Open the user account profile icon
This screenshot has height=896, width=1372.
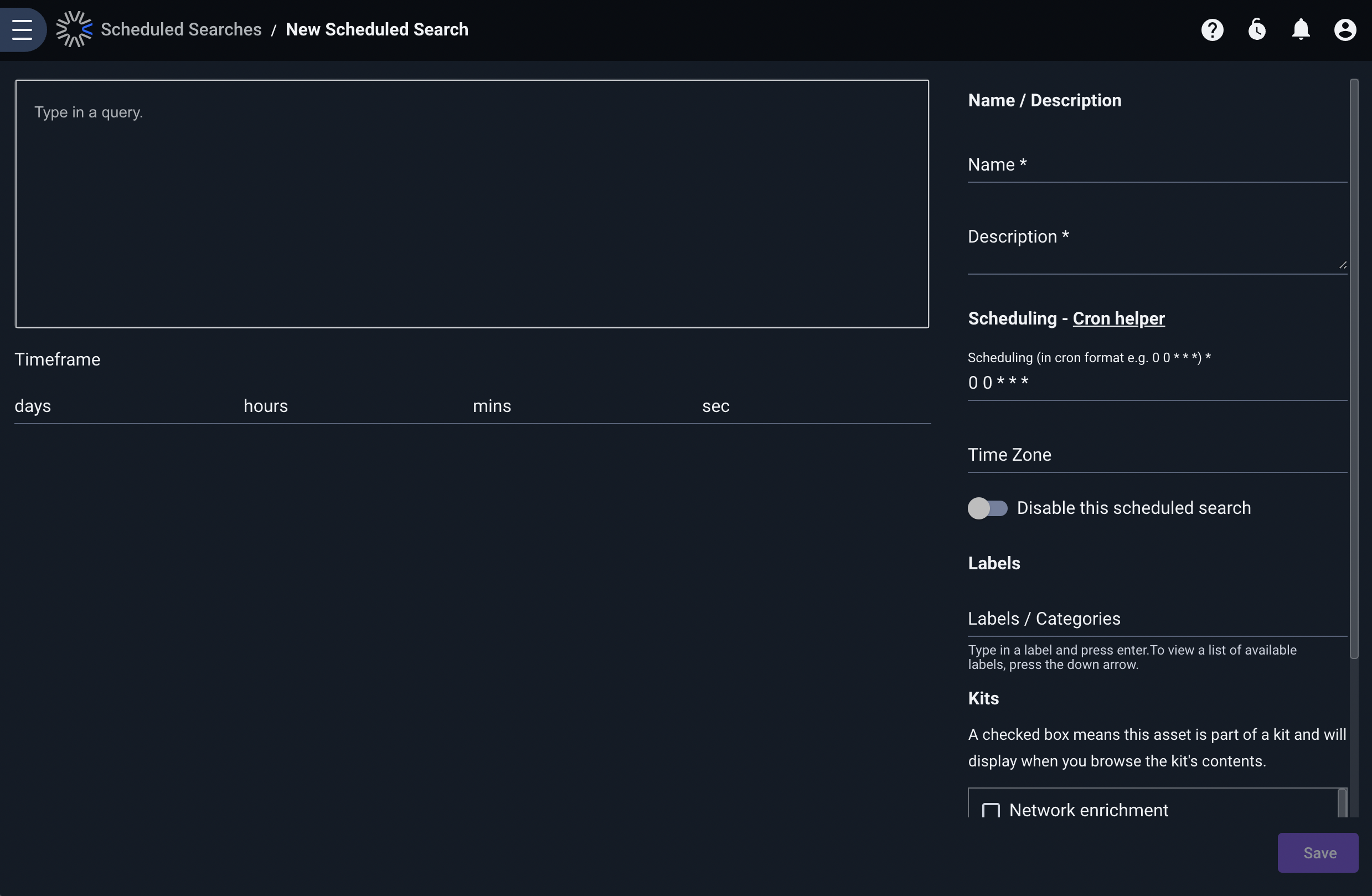(1345, 29)
